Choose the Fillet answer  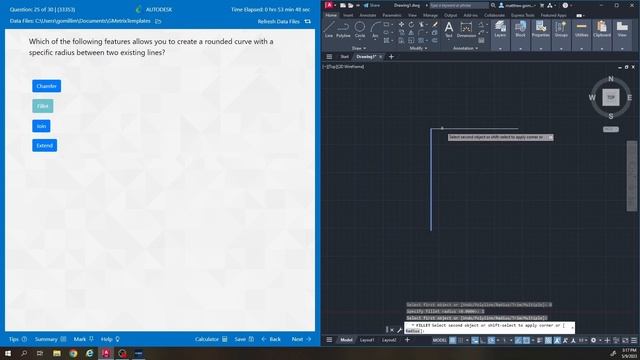coord(43,106)
